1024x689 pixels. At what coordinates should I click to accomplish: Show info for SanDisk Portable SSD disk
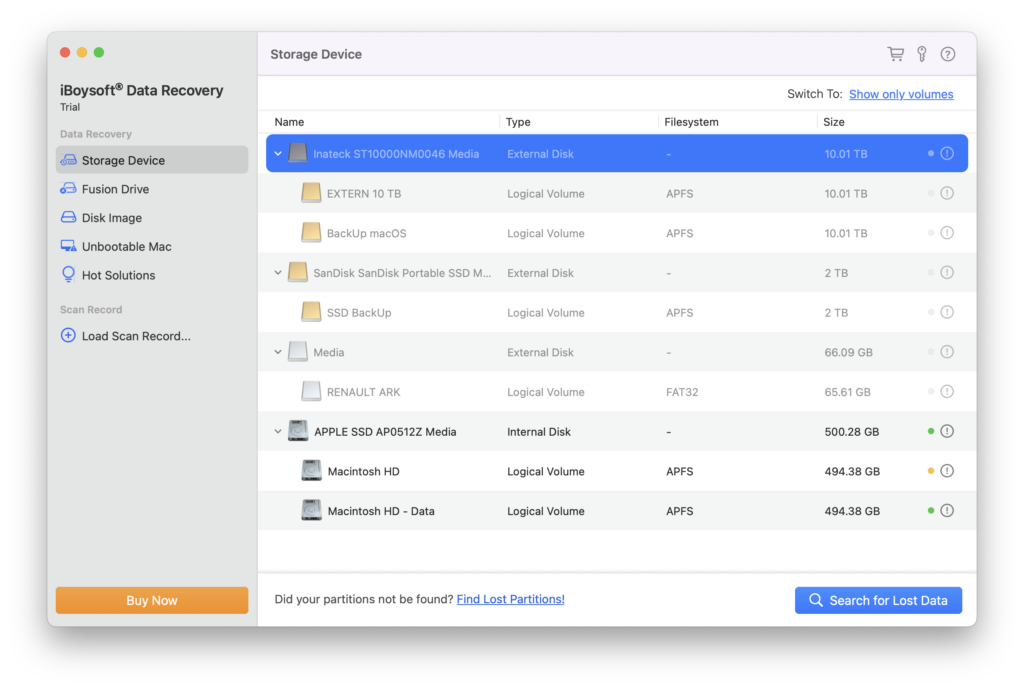(x=947, y=273)
